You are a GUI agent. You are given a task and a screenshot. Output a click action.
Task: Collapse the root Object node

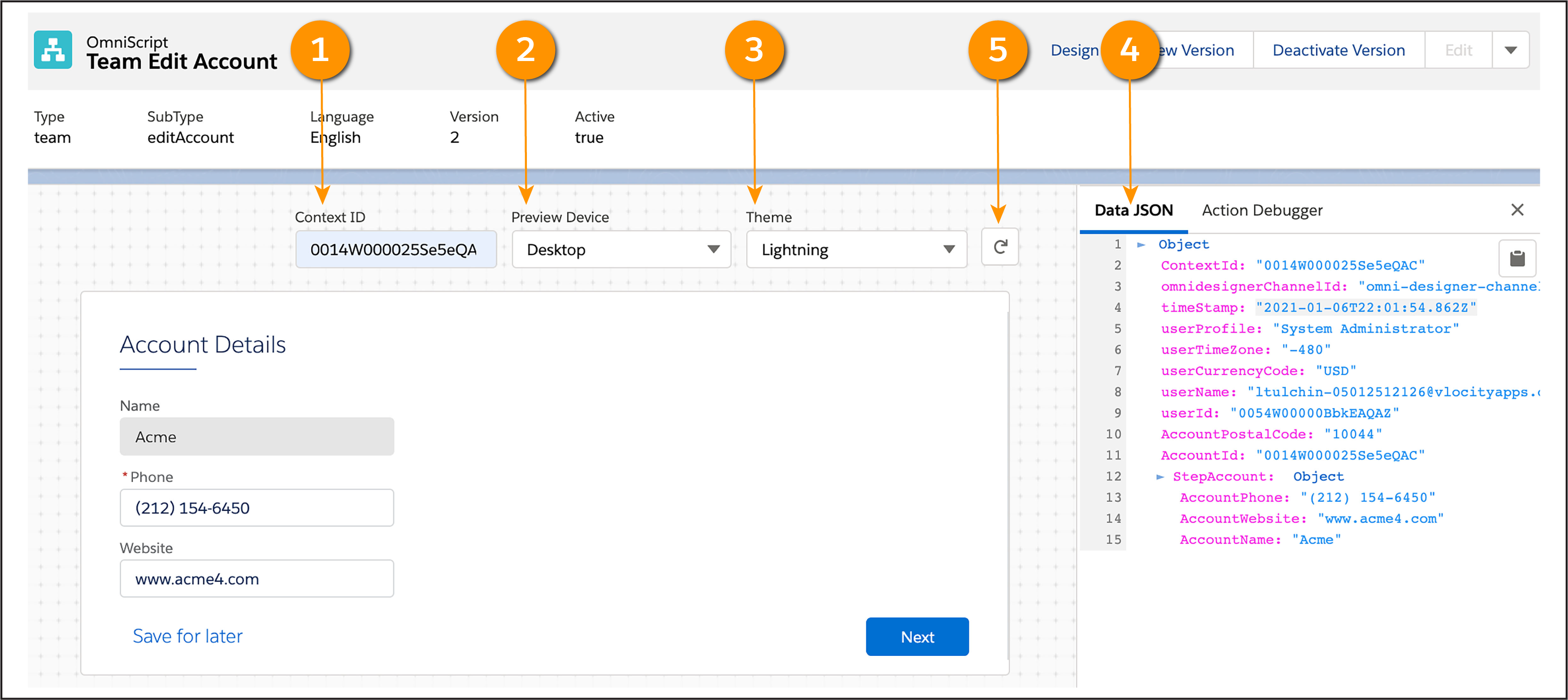click(1141, 245)
